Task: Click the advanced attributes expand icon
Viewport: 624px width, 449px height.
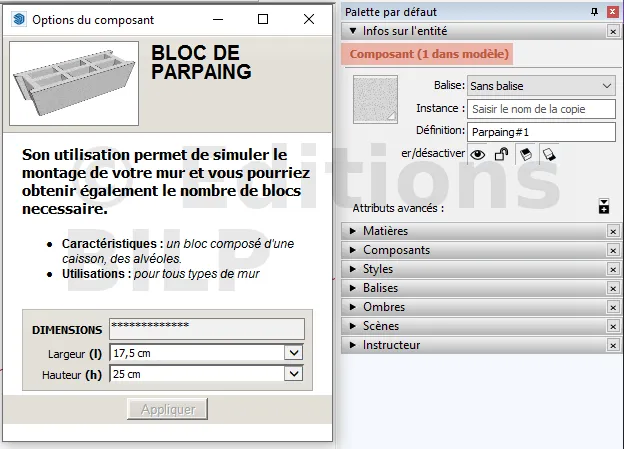Action: pyautogui.click(x=604, y=207)
